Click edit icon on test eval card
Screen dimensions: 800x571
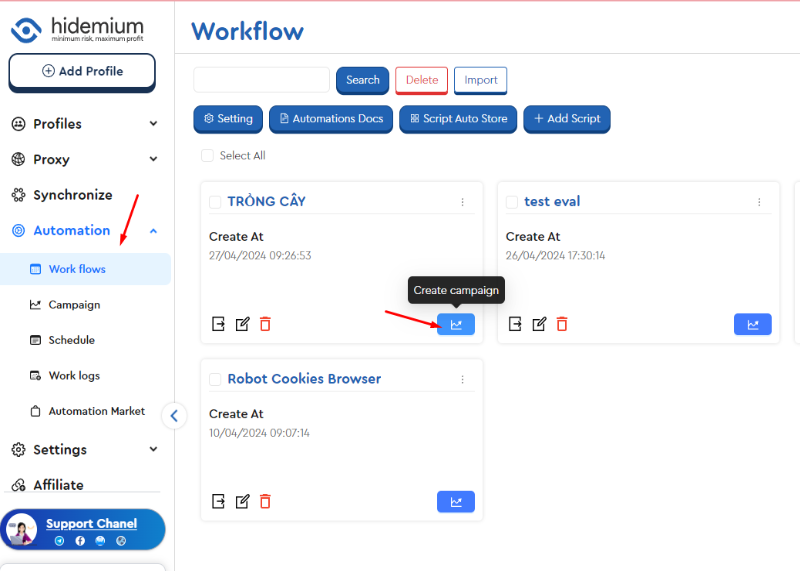coord(539,324)
